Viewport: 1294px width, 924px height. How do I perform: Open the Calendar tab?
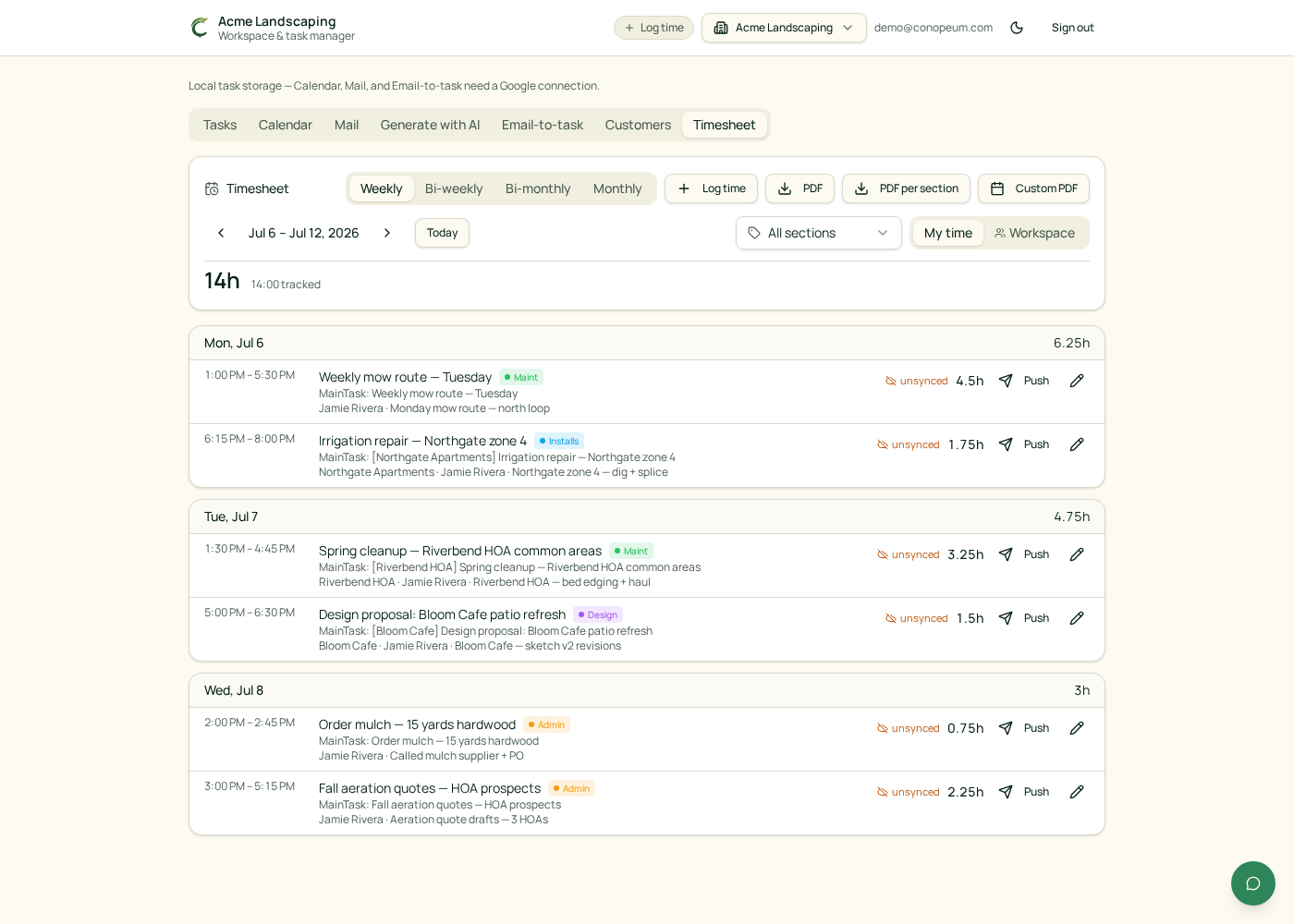(x=286, y=125)
